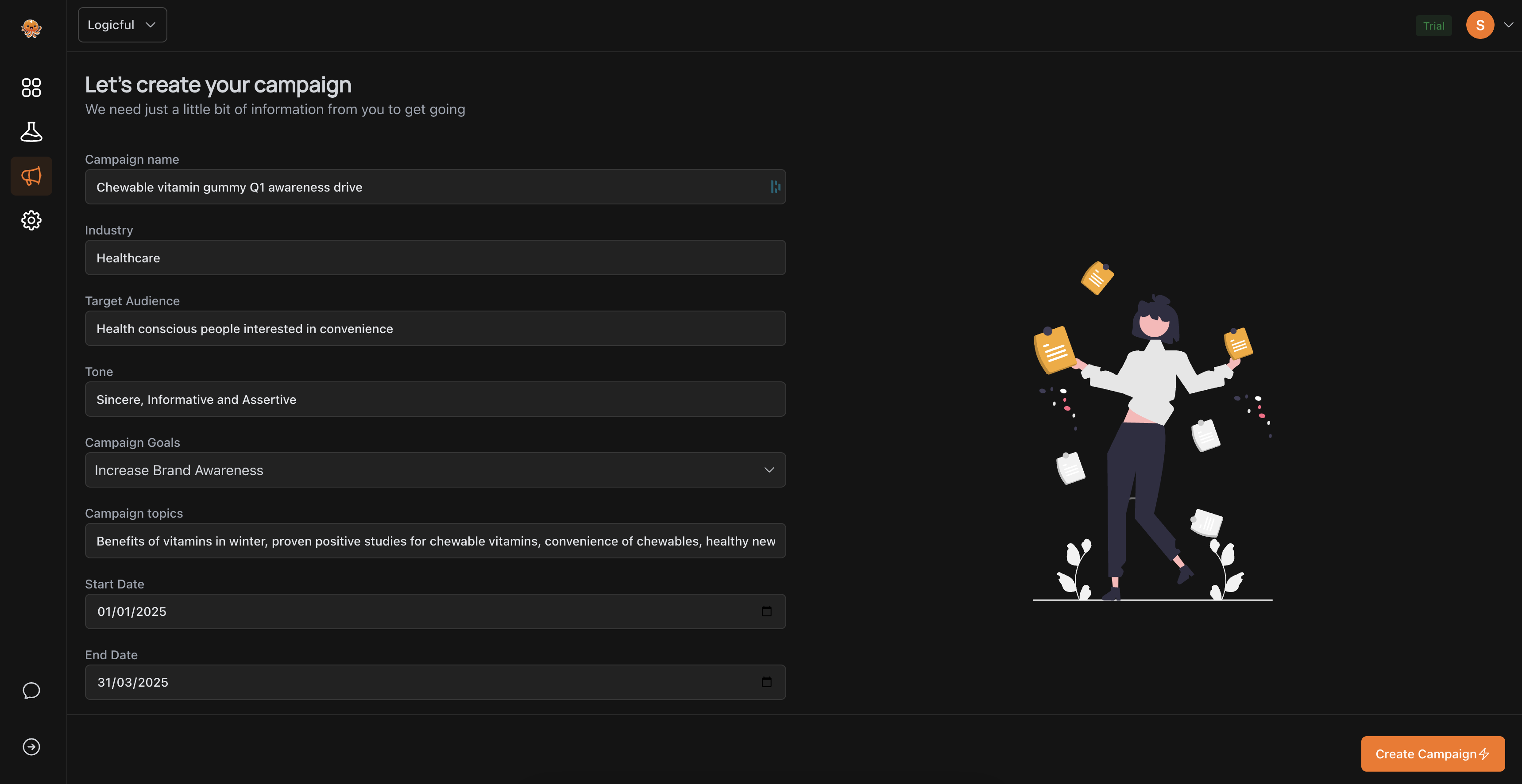Select the campaigns megaphone icon

pos(31,176)
